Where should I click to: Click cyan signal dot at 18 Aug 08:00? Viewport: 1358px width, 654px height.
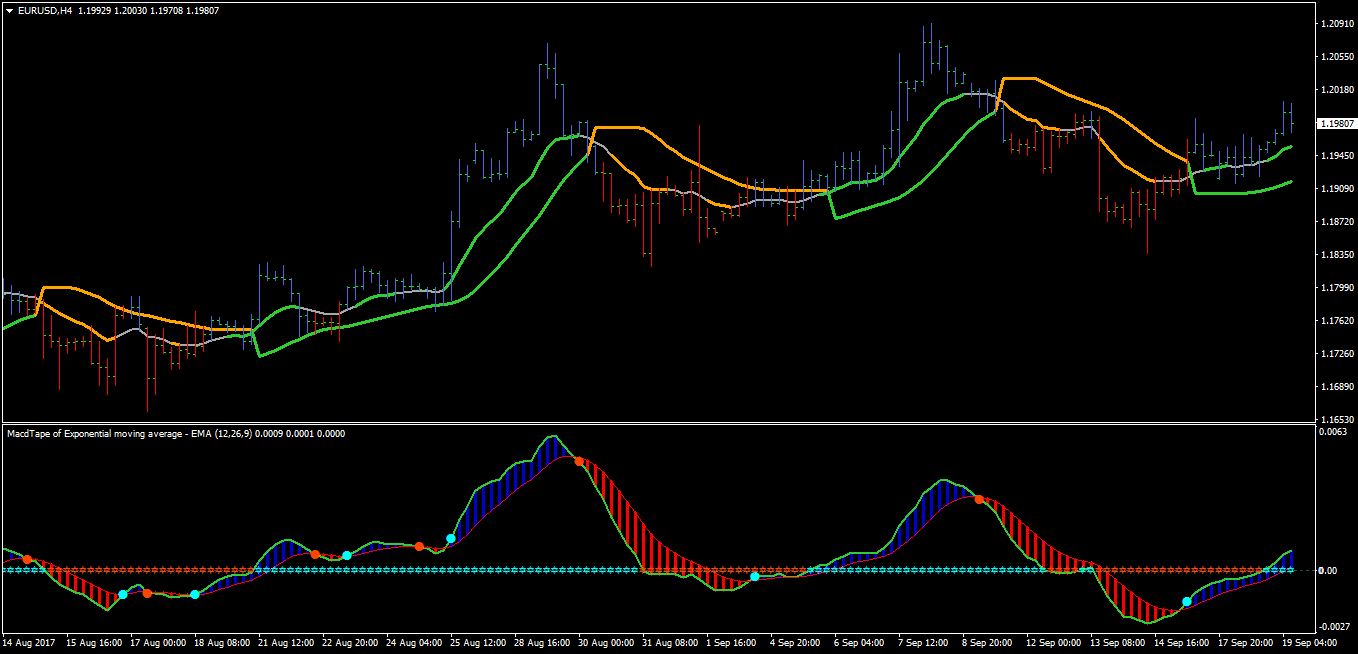point(195,594)
